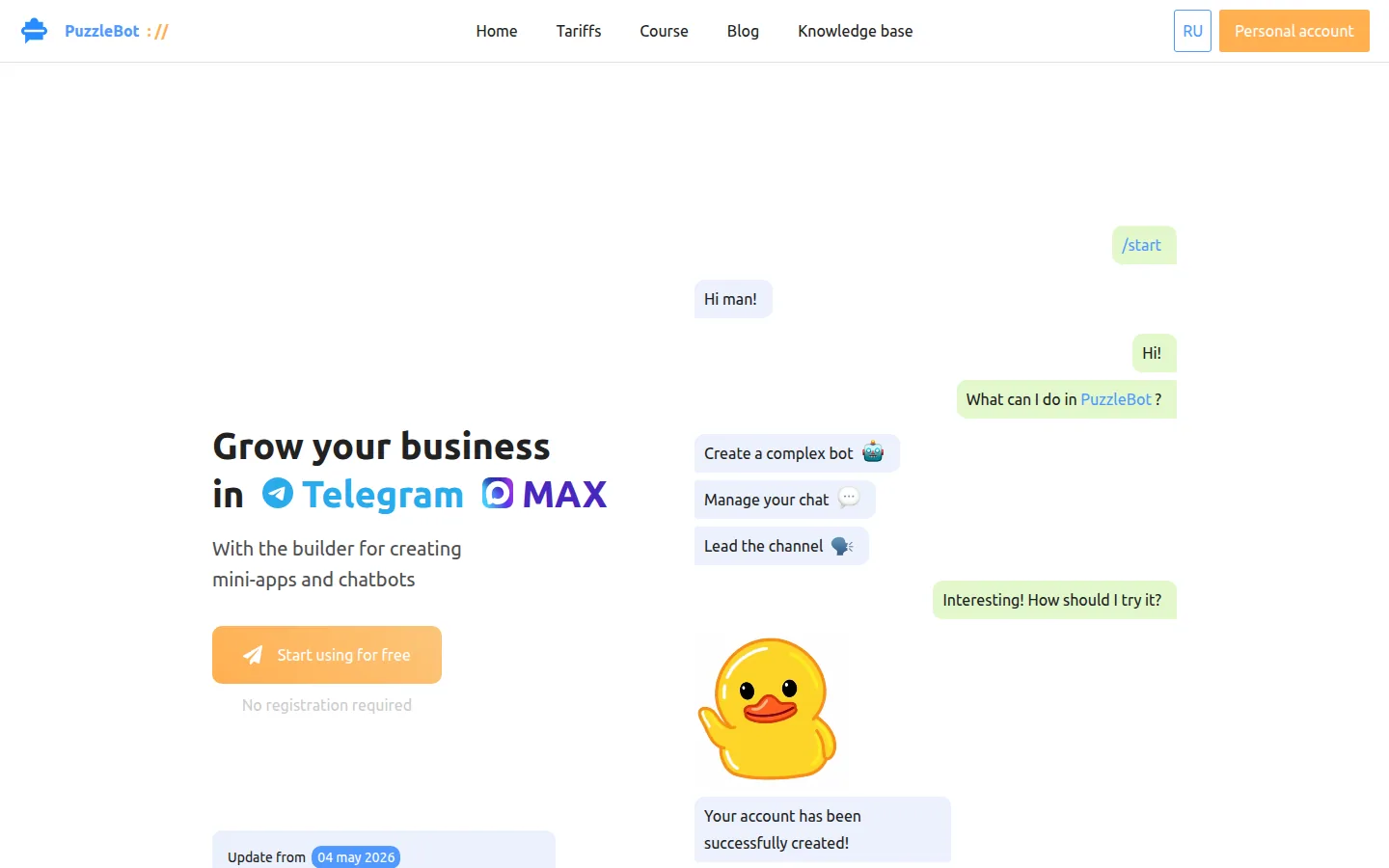The image size is (1389, 868).
Task: Click the Telegram paper plane logo icon
Action: pos(278,493)
